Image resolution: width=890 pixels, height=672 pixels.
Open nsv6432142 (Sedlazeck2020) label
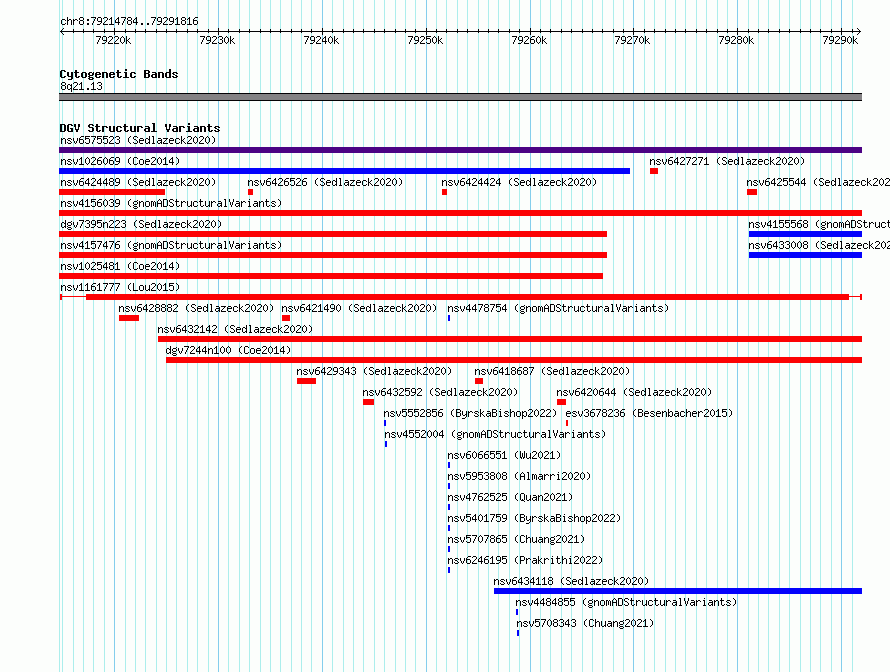point(235,329)
